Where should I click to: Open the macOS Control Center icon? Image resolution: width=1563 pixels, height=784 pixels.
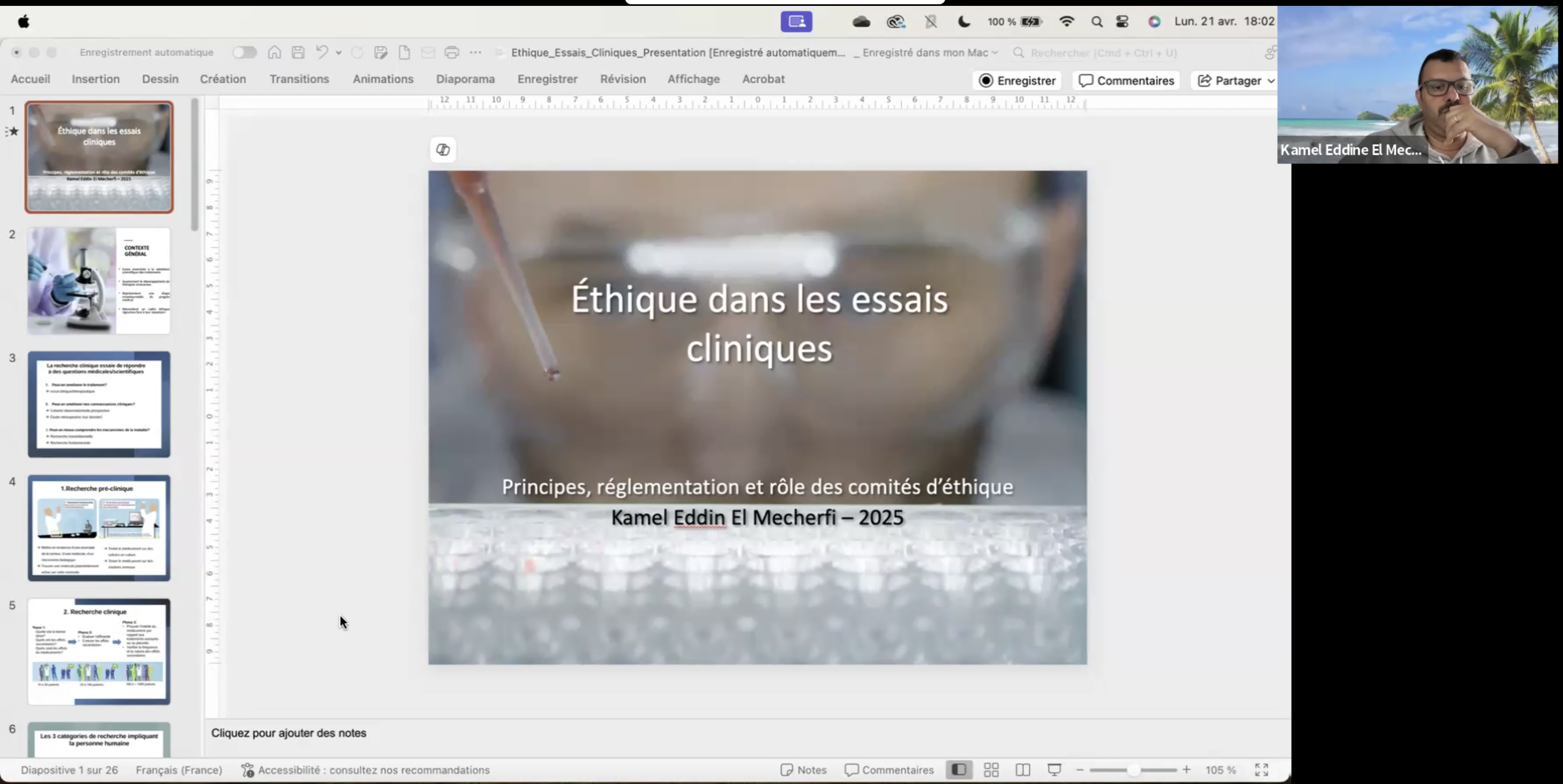coord(1122,22)
